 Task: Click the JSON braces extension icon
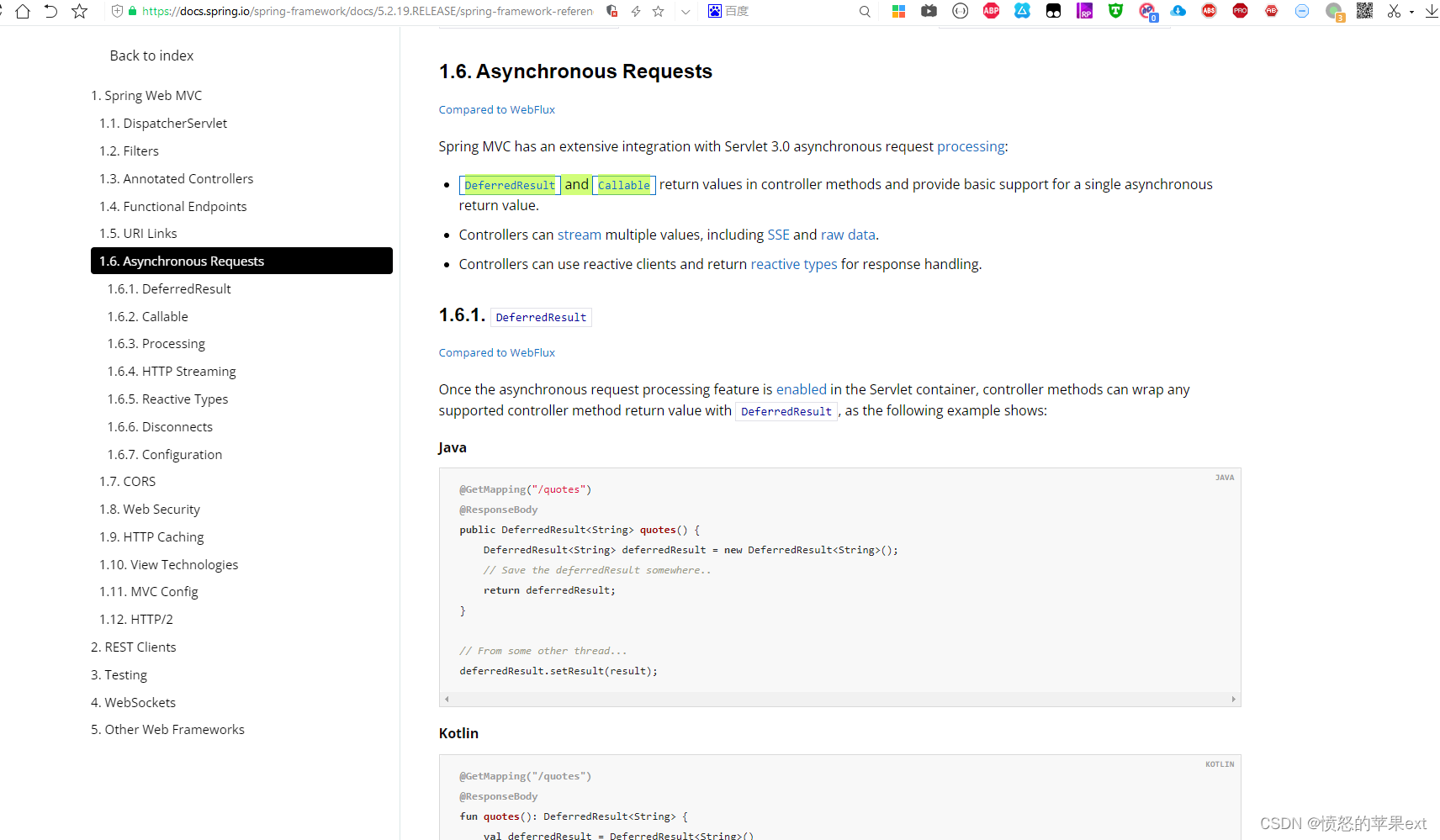[x=960, y=11]
